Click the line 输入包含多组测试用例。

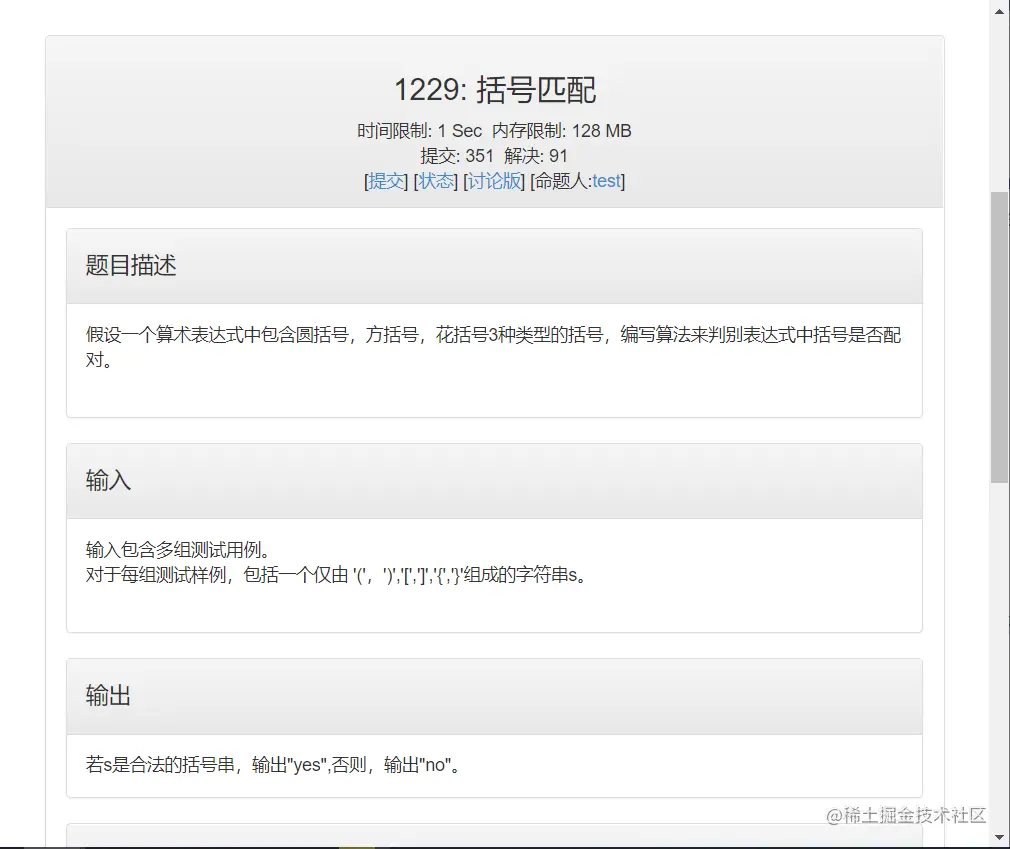(178, 549)
